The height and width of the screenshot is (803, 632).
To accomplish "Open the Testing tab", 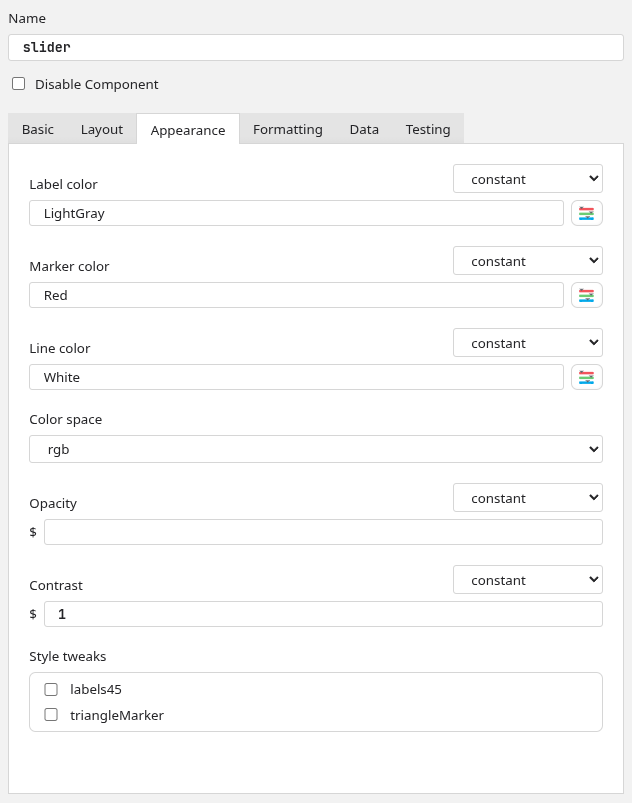I will point(428,129).
